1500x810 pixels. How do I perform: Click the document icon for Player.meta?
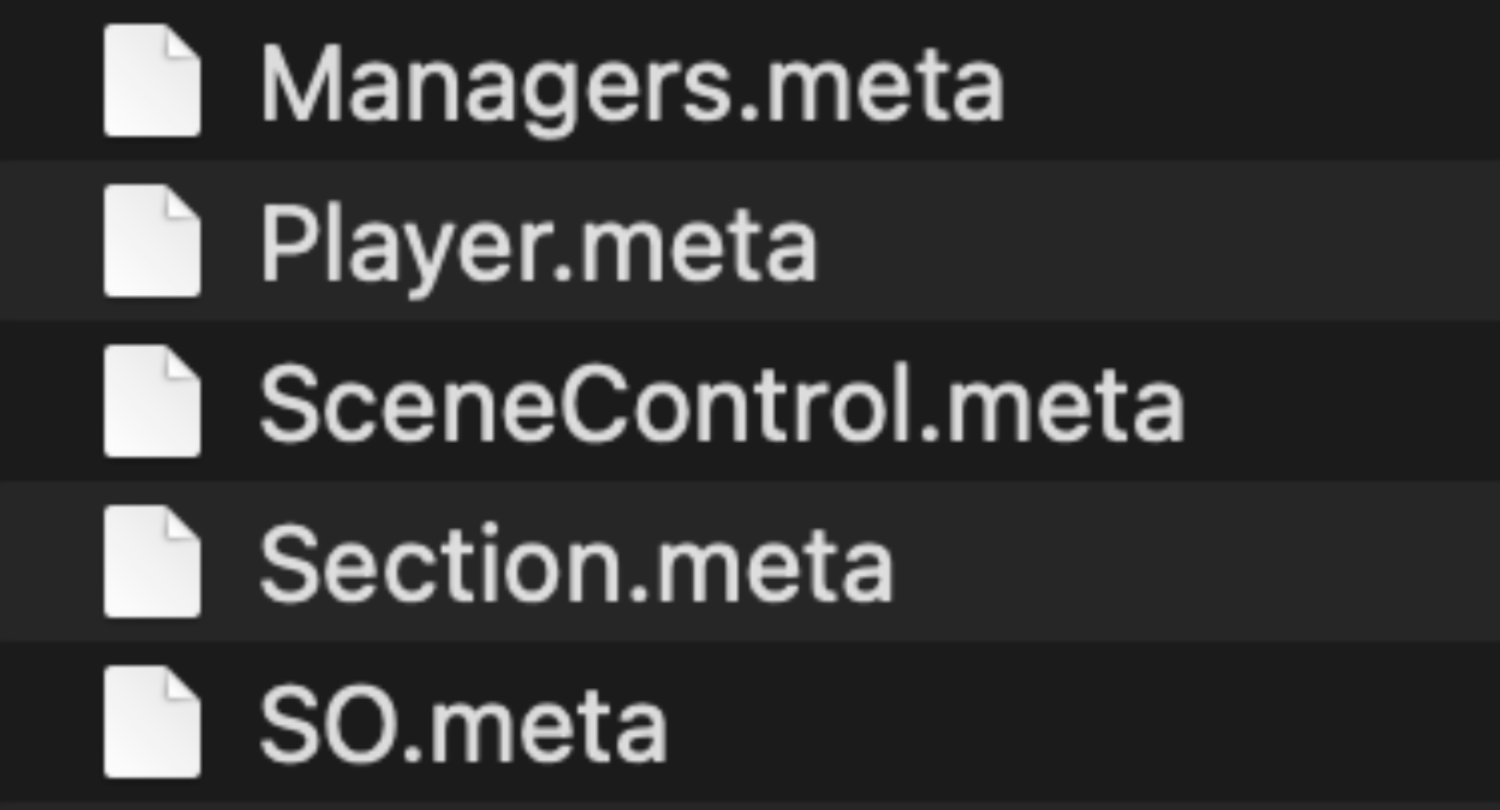(x=152, y=241)
